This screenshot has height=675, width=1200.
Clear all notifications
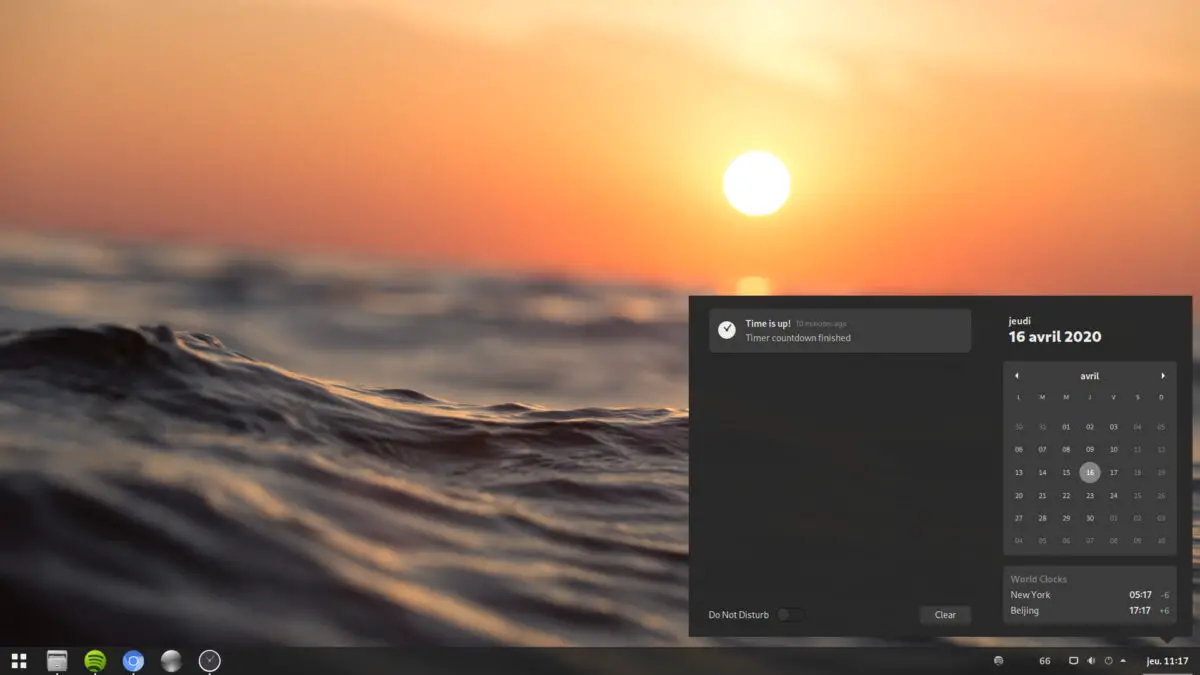click(x=945, y=615)
